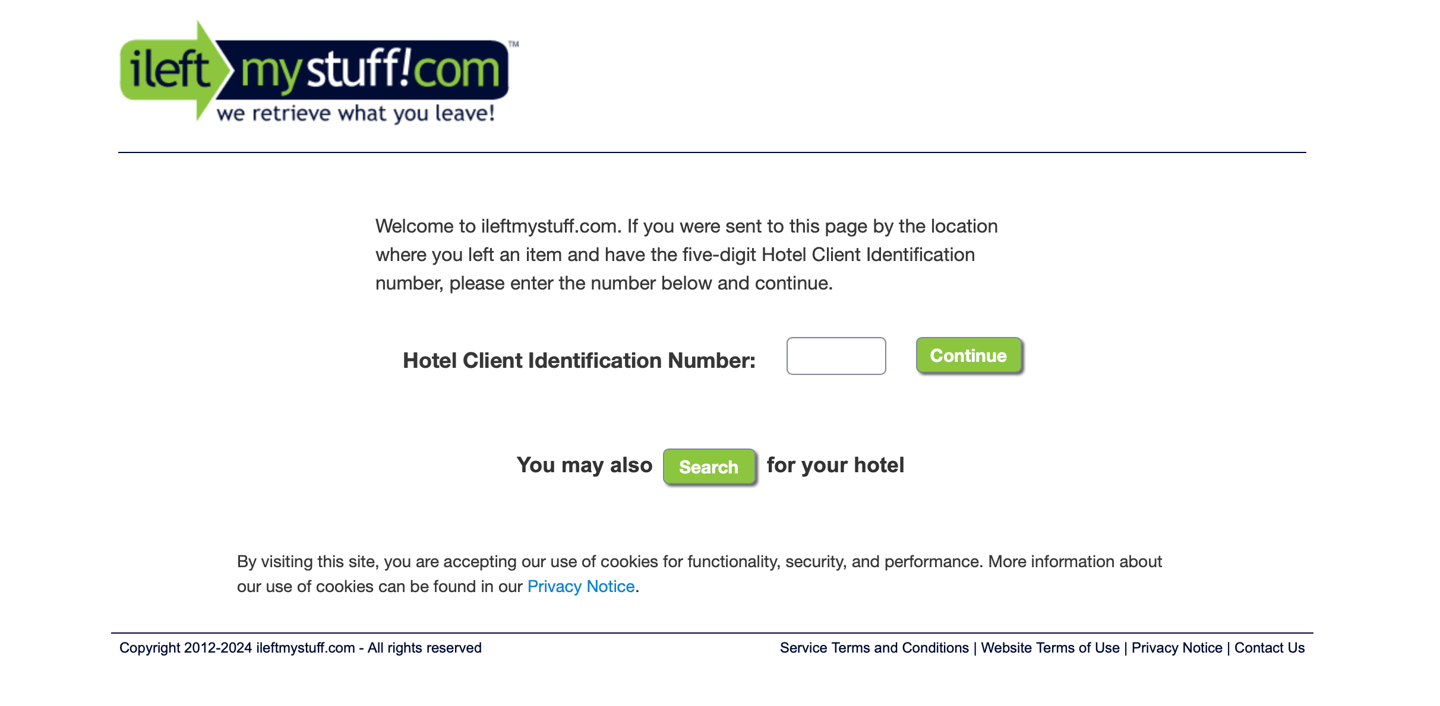
Task: Open the Privacy Notice from the footer
Action: tap(1177, 648)
